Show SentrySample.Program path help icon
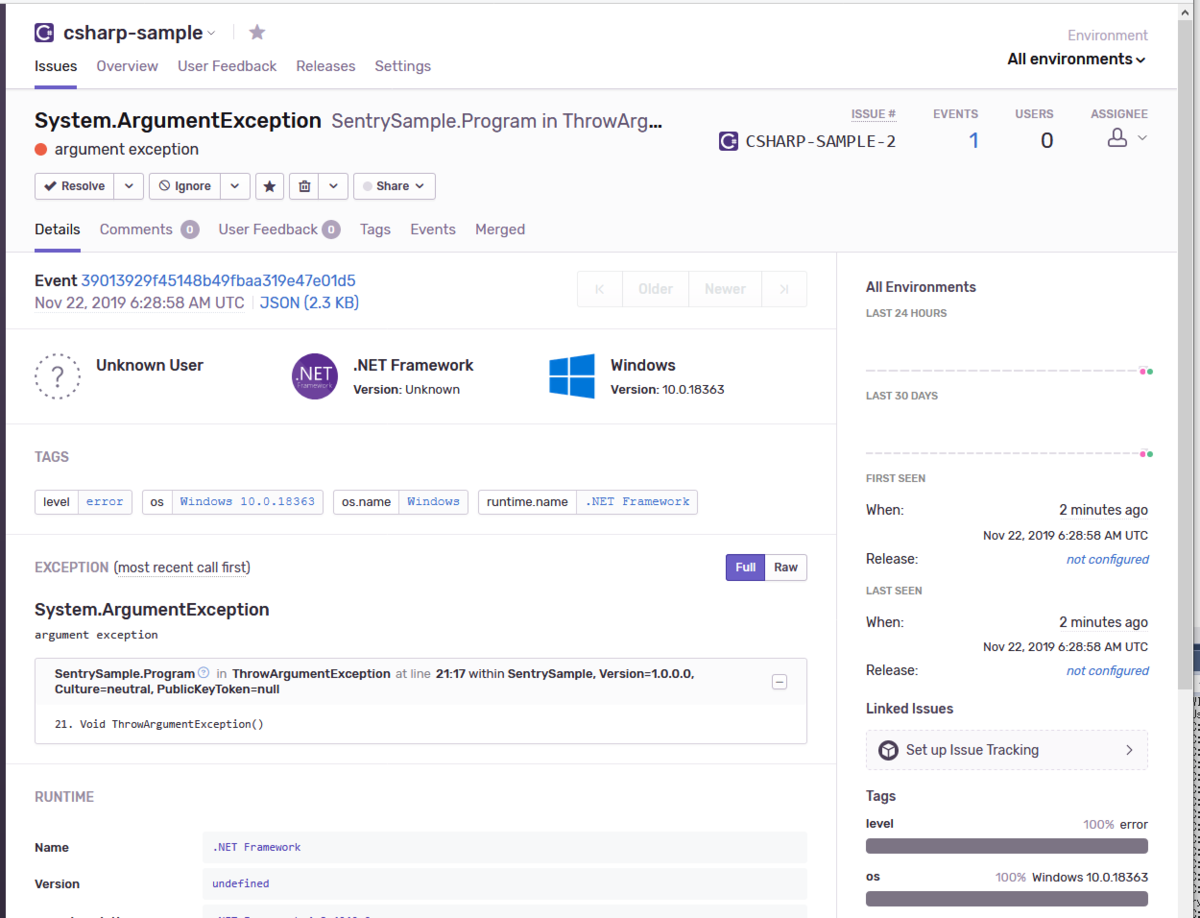Screen dimensions: 1200x918 (204, 673)
